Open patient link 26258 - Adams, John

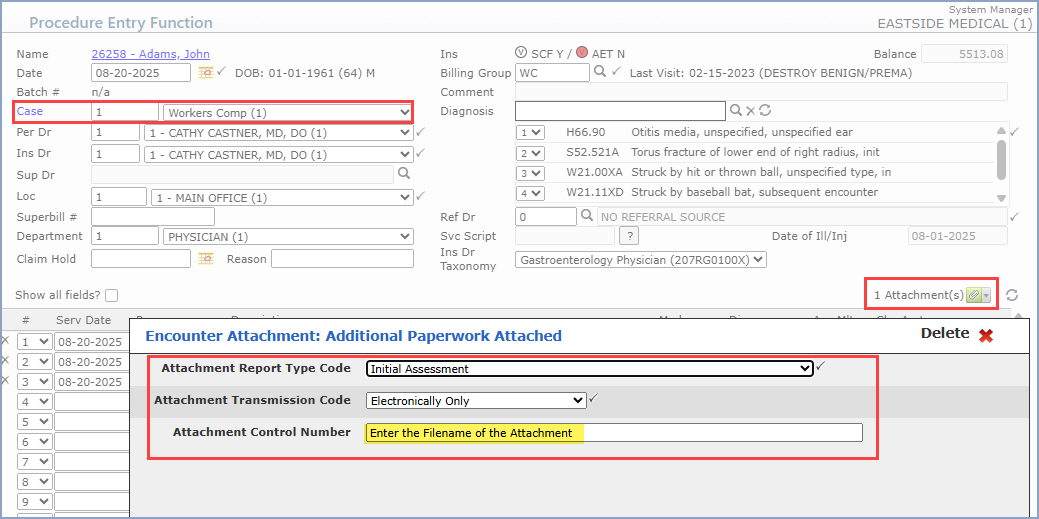coord(150,54)
